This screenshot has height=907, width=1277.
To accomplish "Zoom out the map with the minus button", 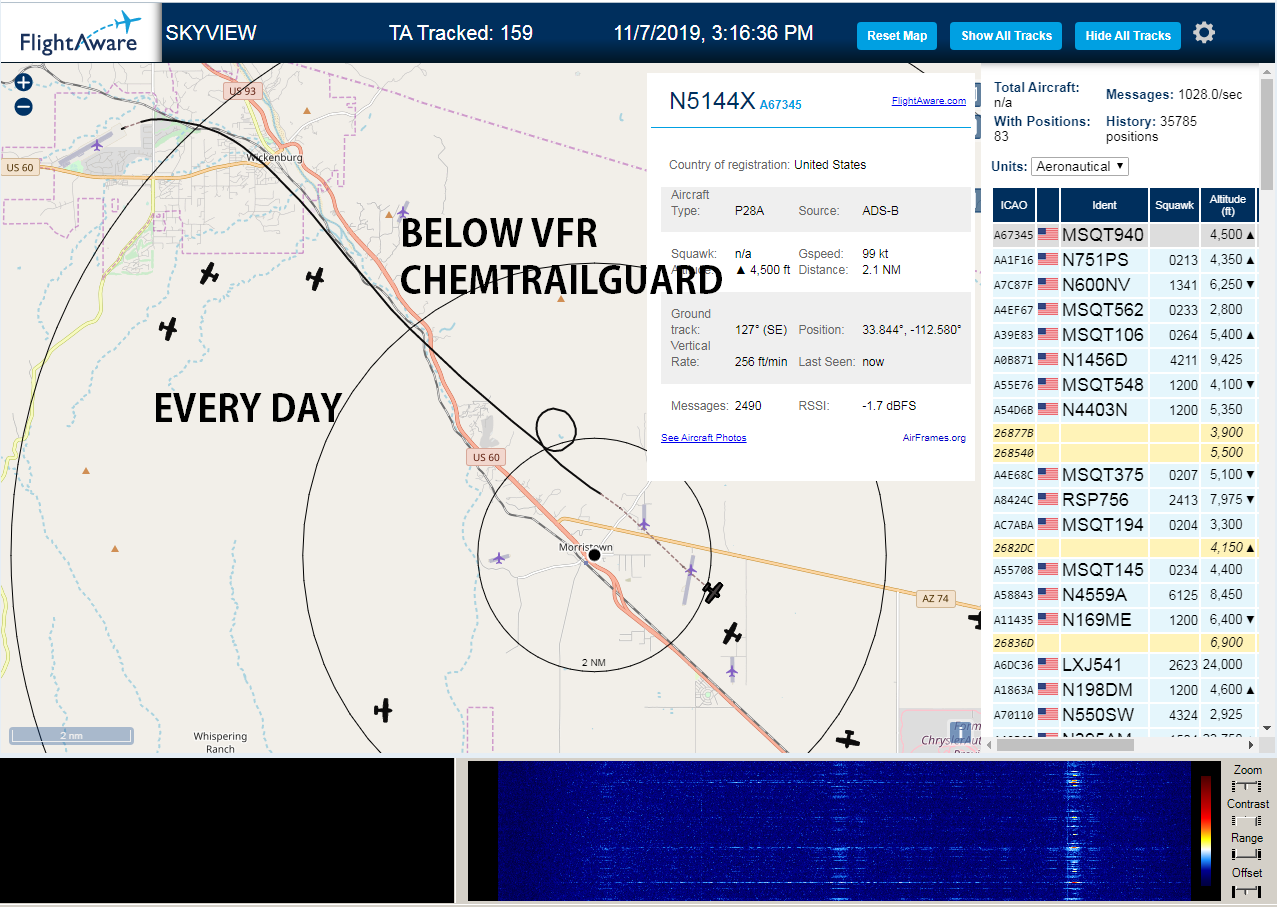I will point(24,107).
